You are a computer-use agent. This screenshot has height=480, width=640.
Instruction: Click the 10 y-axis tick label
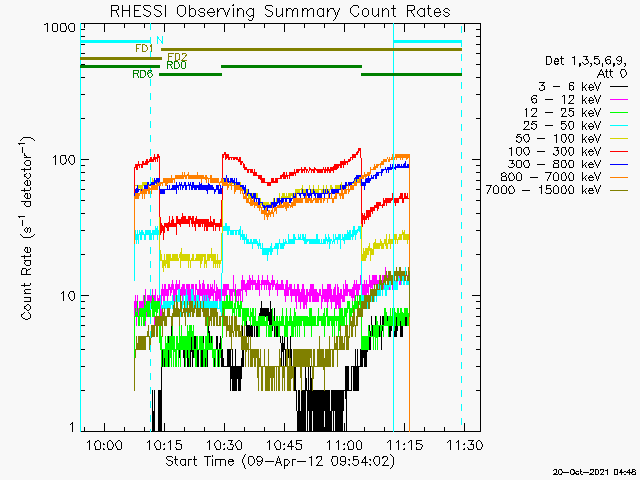[68, 296]
